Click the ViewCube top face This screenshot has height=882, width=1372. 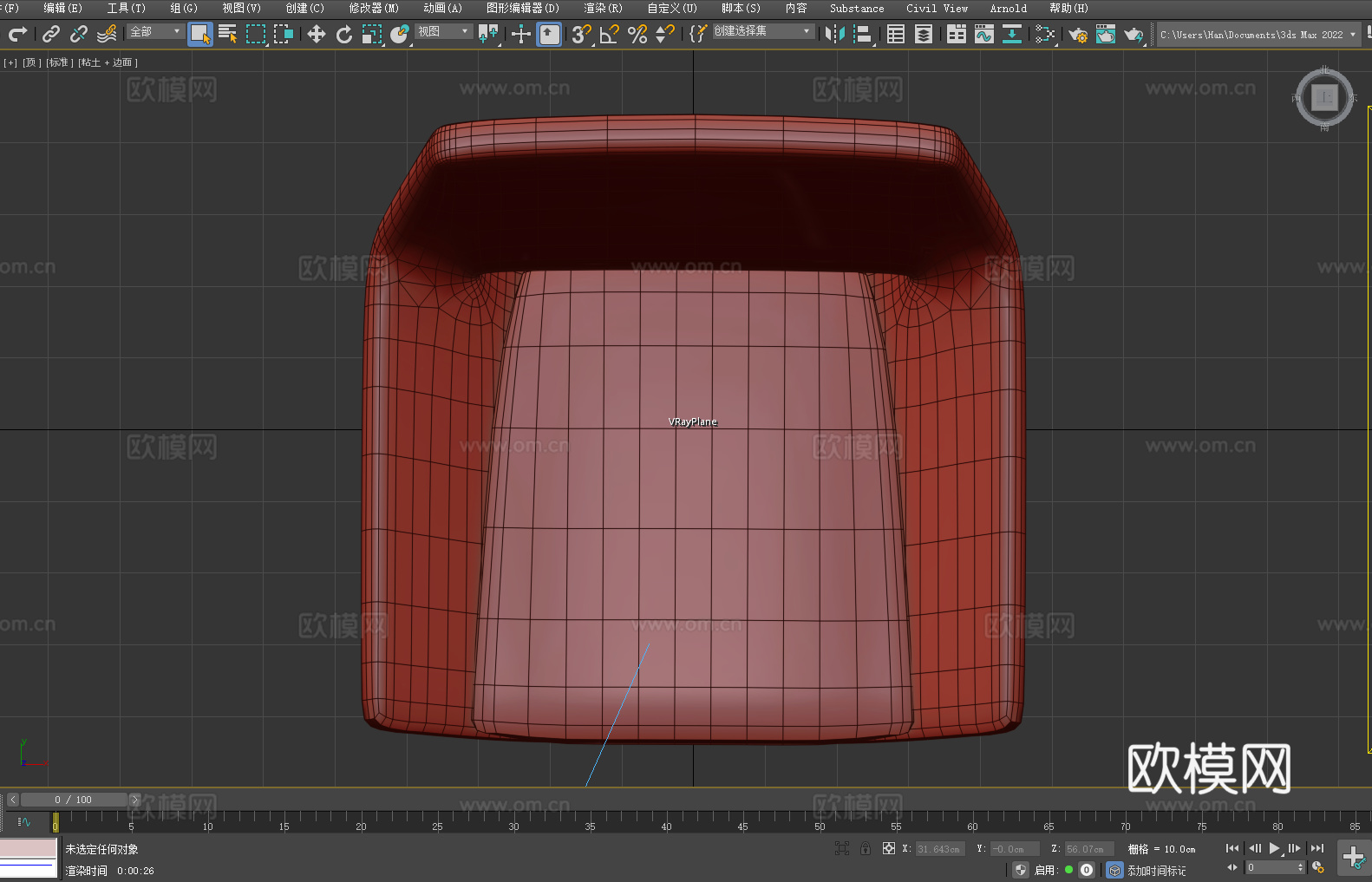tap(1324, 97)
